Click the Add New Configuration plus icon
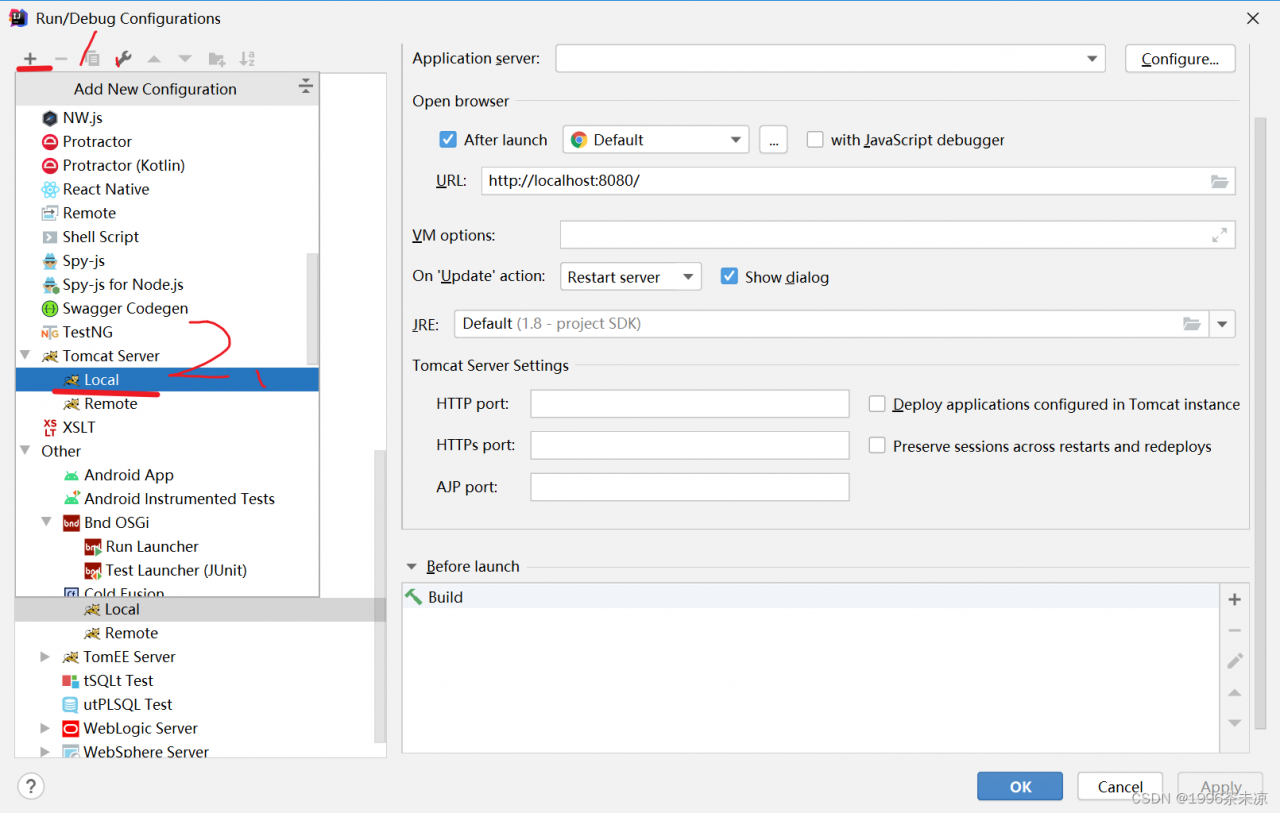This screenshot has height=813, width=1280. coord(30,59)
